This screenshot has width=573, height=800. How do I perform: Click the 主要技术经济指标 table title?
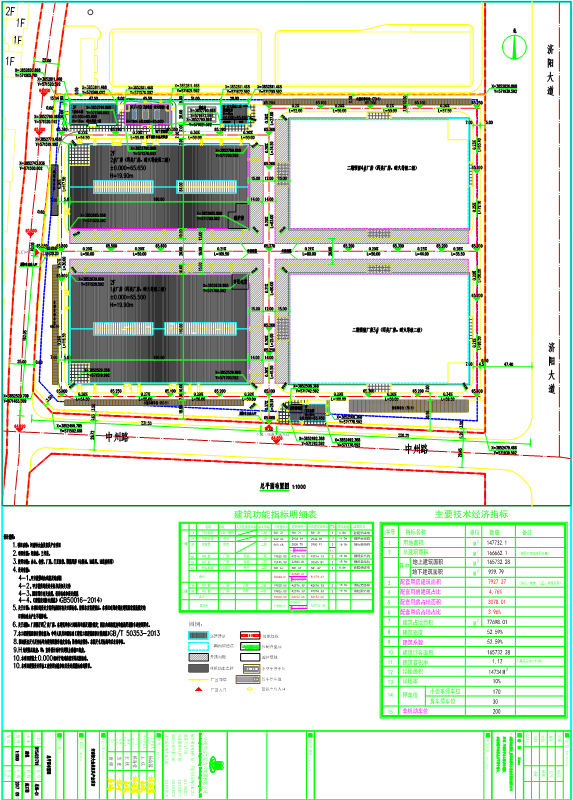471,514
